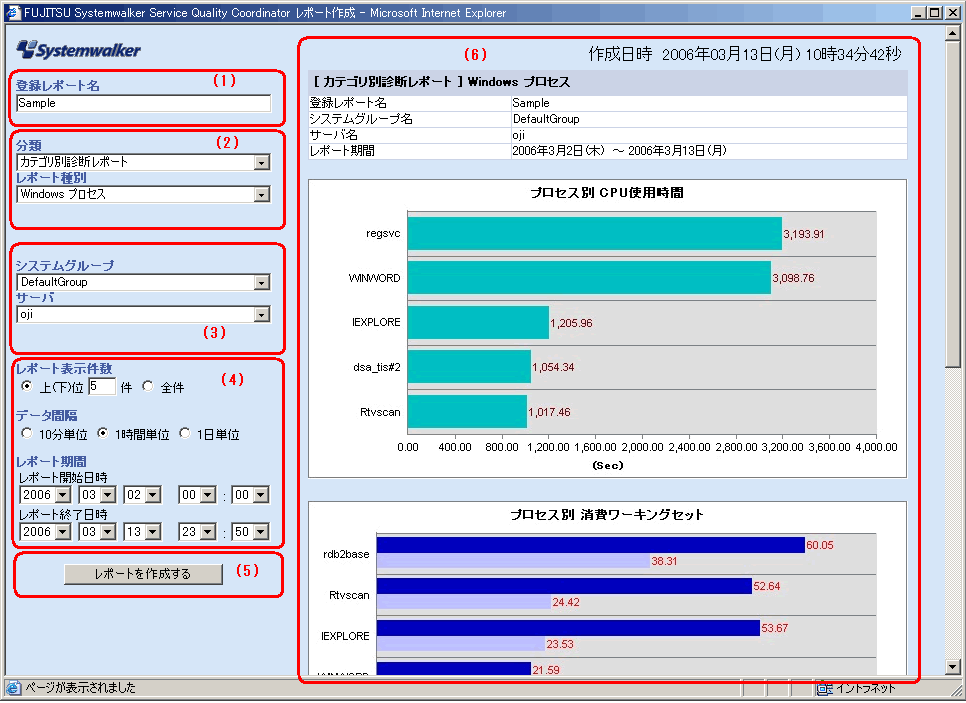The image size is (966, 703).
Task: Click the カテゴリ別診断レポート header row
Action: [607, 82]
